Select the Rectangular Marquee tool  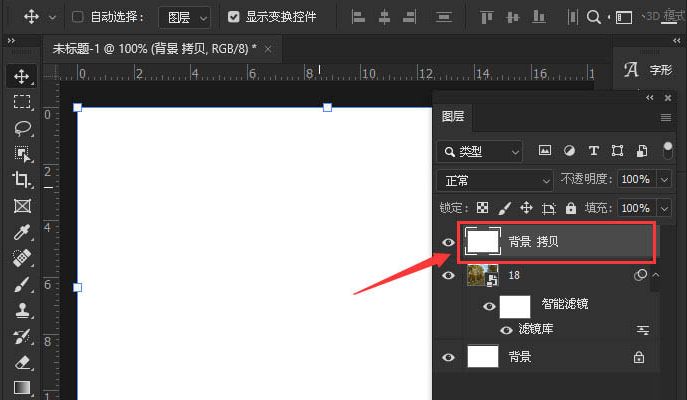pos(22,102)
